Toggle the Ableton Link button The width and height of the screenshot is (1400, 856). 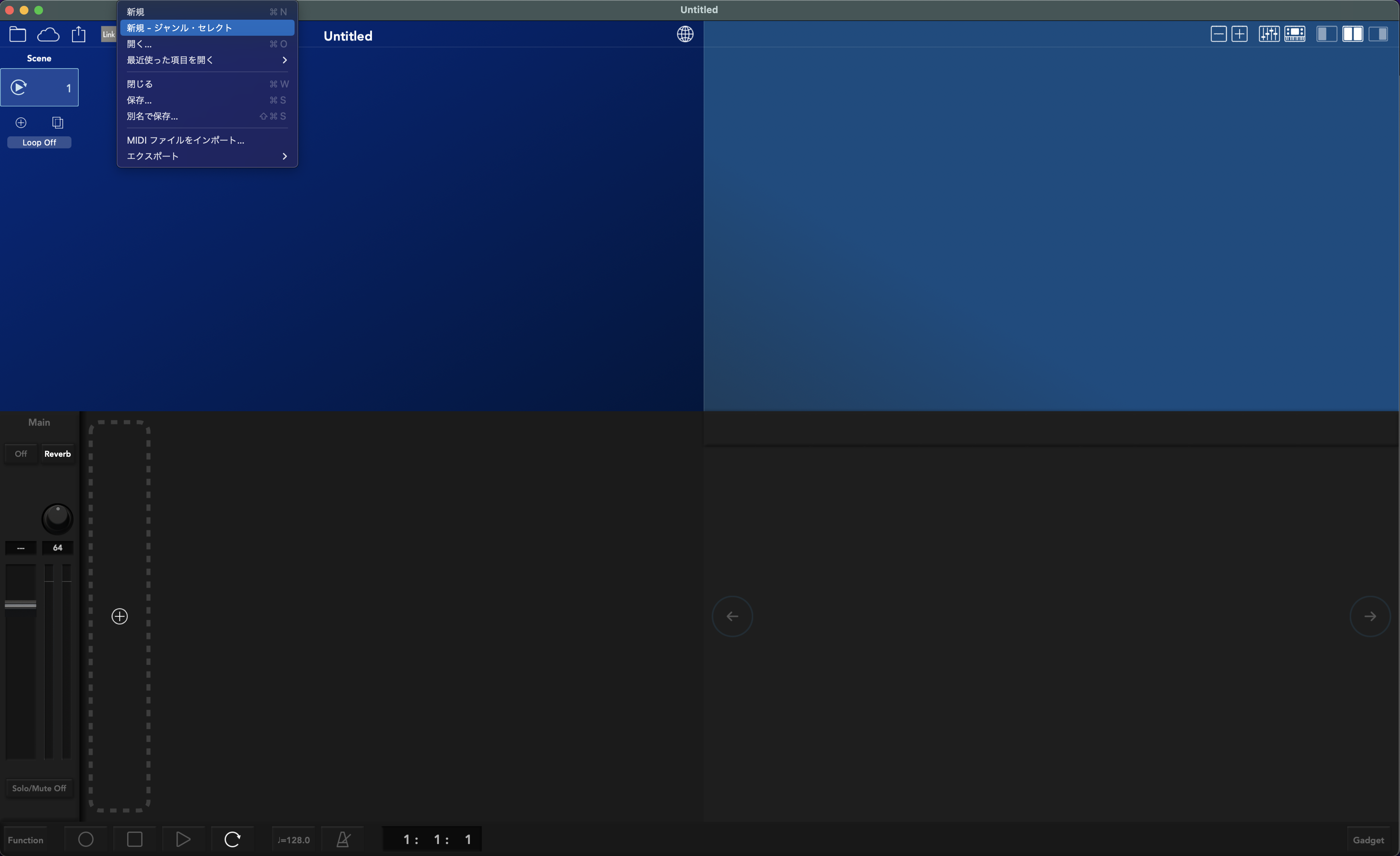(x=109, y=35)
